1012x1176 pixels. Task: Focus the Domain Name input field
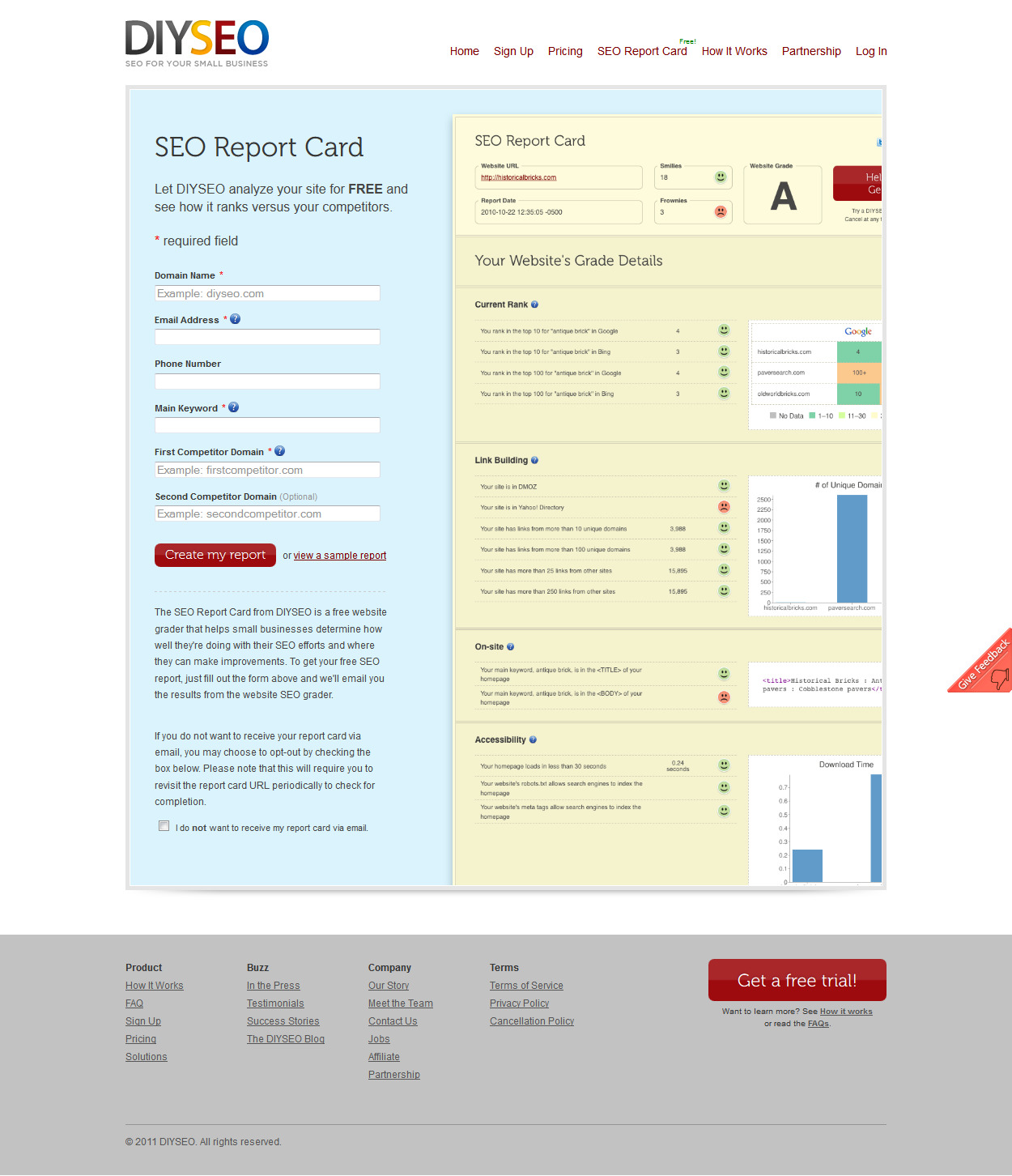click(x=267, y=293)
